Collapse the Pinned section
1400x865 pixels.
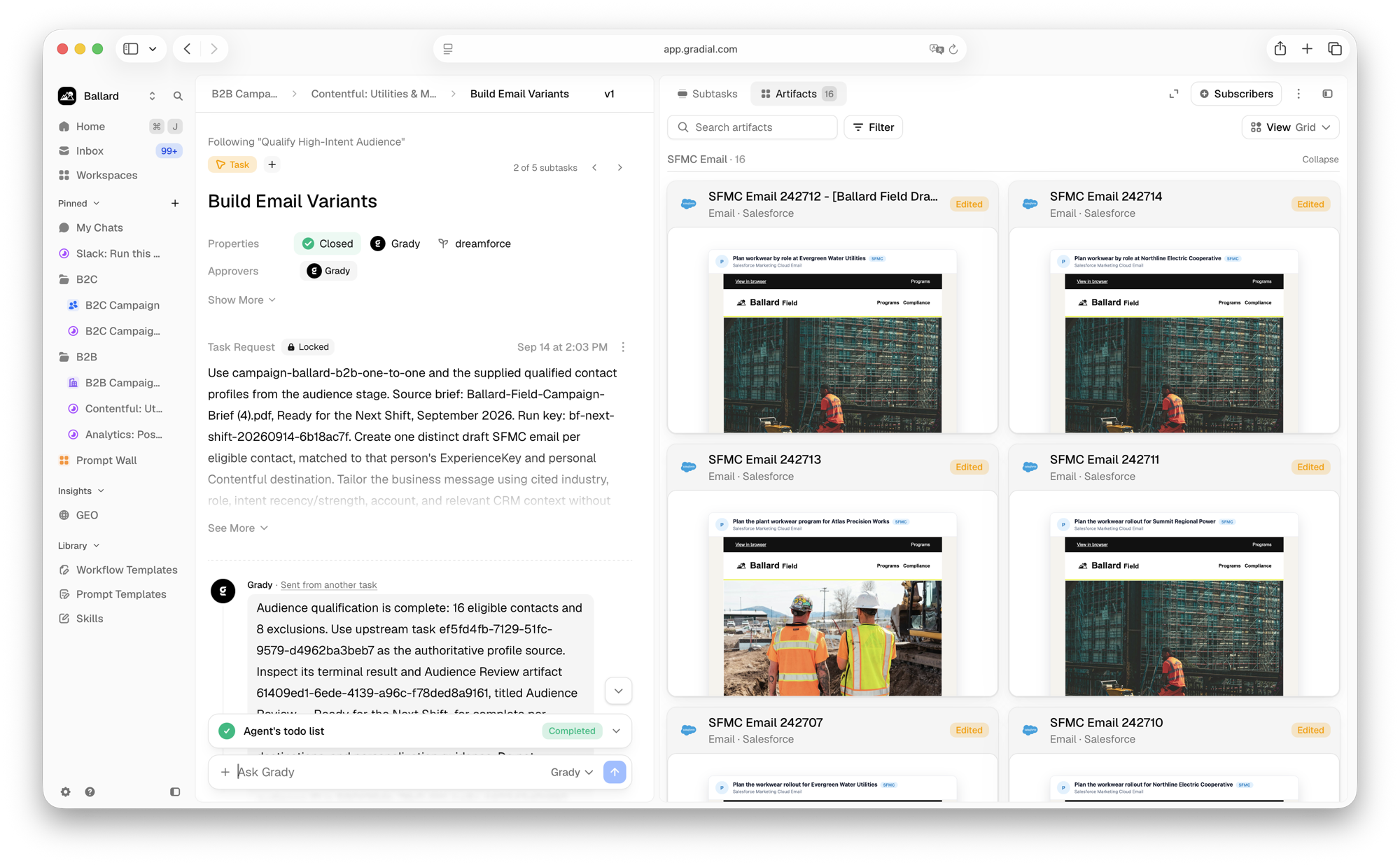pos(79,204)
